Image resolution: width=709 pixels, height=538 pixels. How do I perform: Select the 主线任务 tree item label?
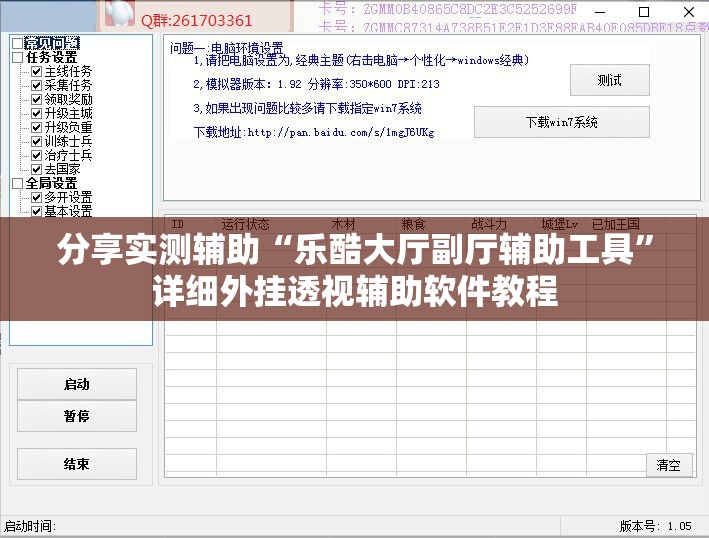pyautogui.click(x=68, y=71)
